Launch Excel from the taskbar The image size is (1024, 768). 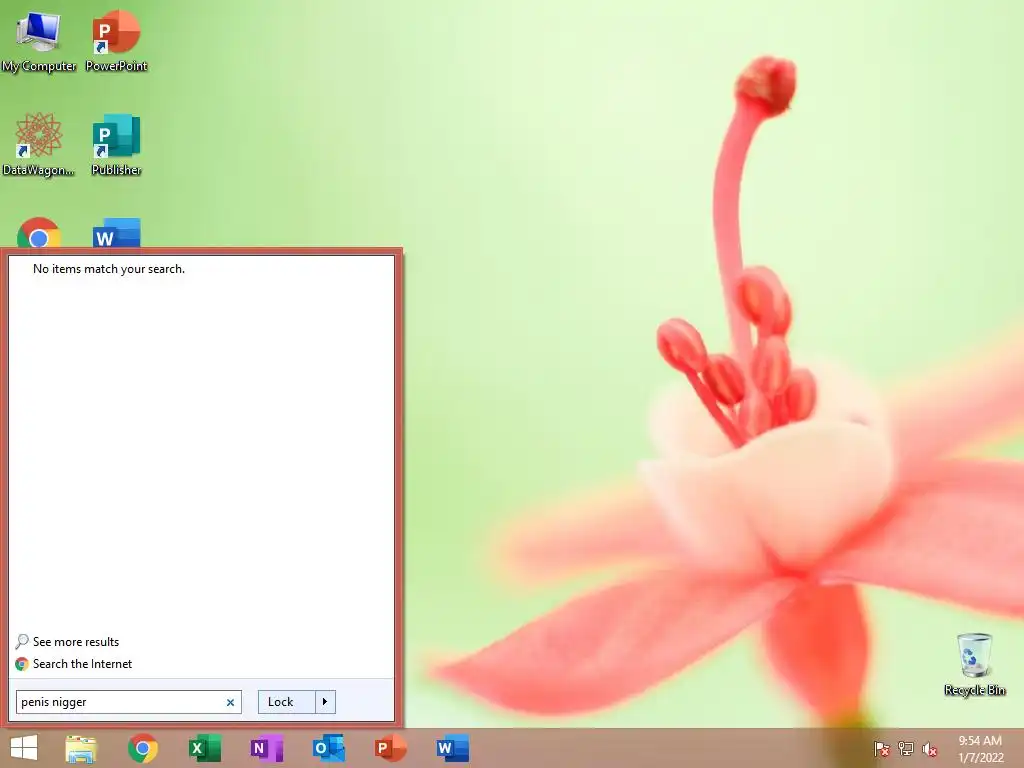(x=204, y=748)
